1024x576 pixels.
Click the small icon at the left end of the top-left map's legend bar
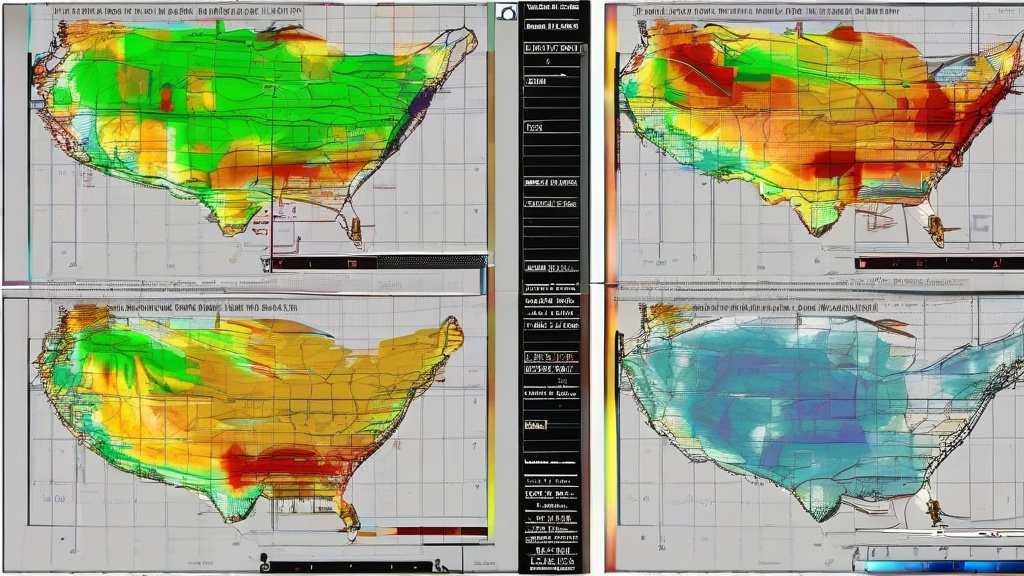click(266, 264)
